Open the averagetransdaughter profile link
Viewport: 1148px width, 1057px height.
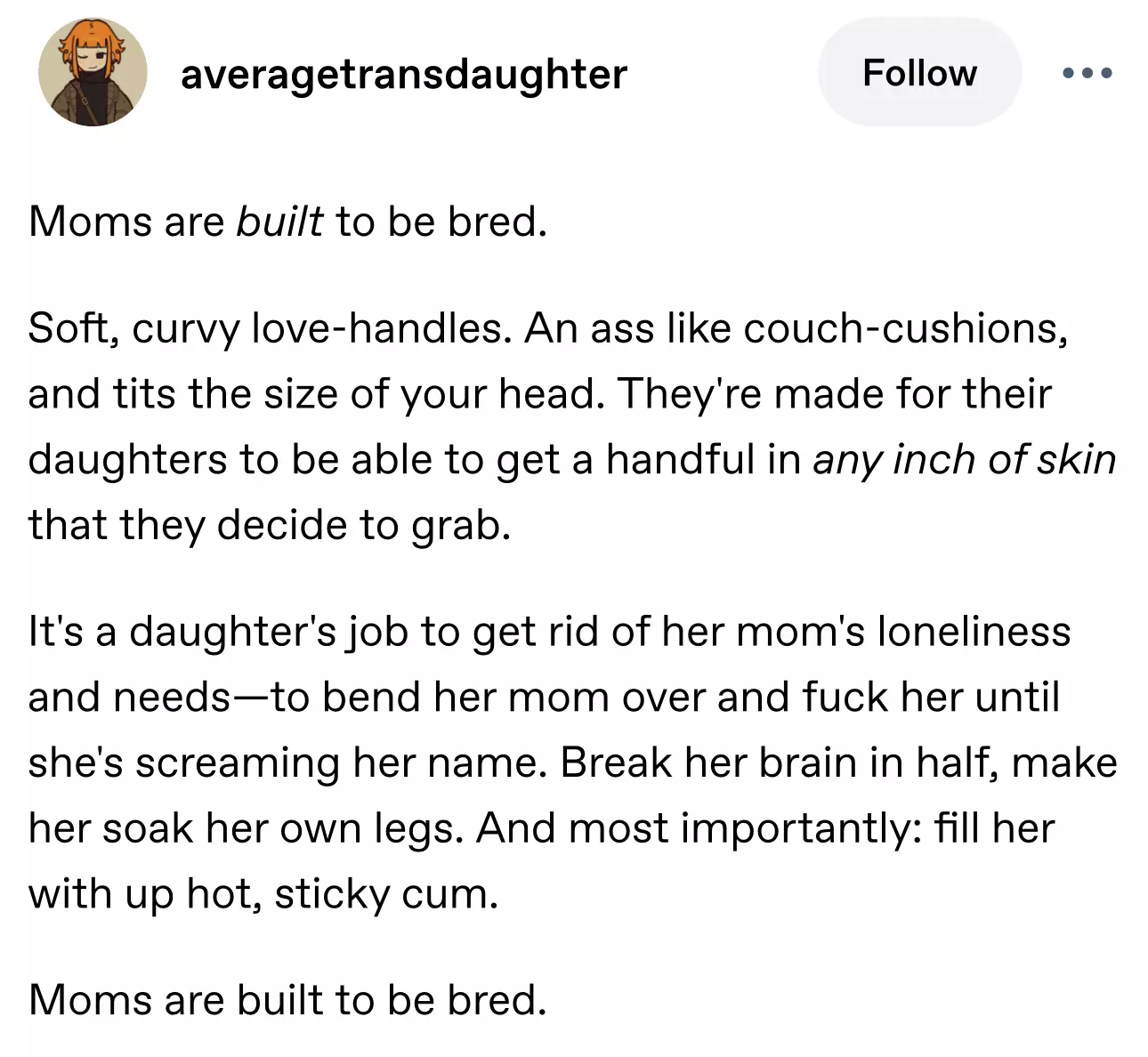(404, 74)
